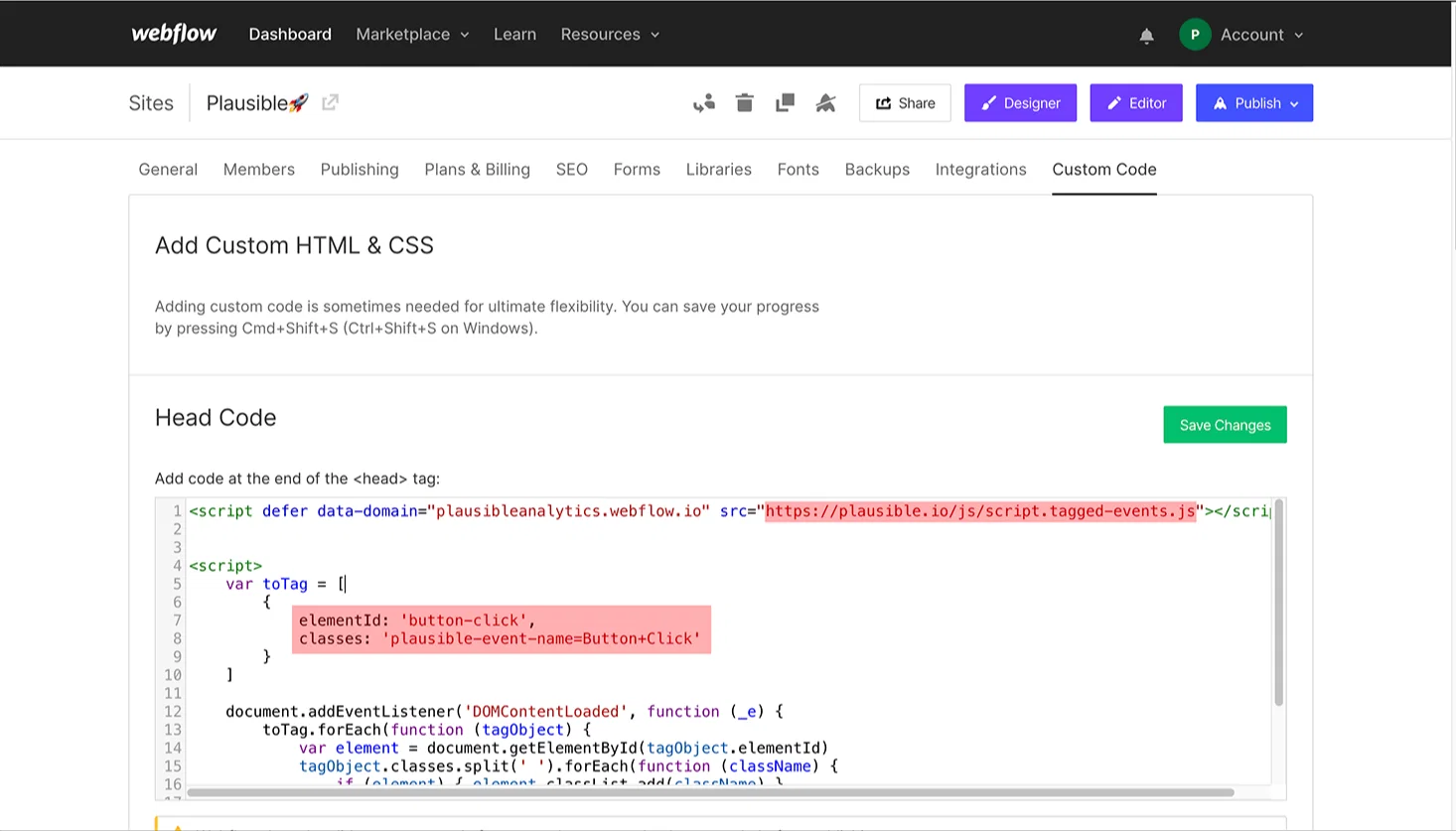Image resolution: width=1456 pixels, height=831 pixels.
Task: Click the script.tagged-events.js URL
Action: pos(980,511)
